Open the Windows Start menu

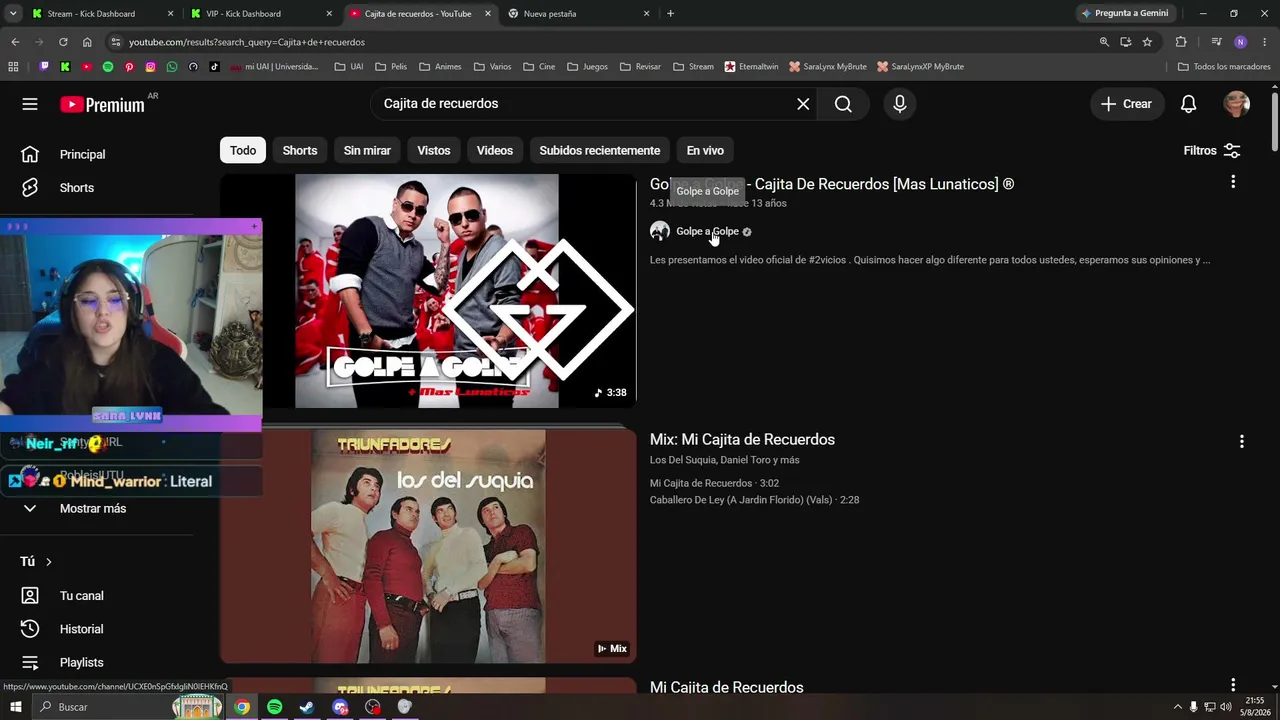16,707
